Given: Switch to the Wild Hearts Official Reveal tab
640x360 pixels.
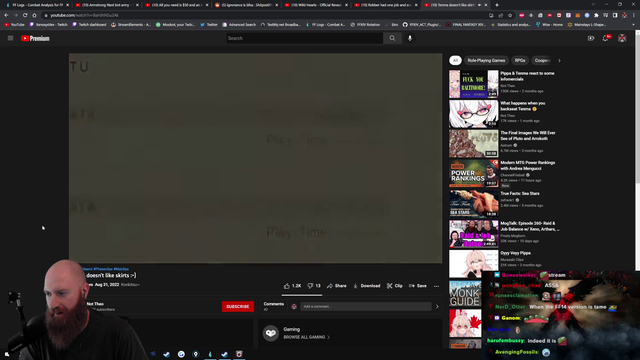Looking at the screenshot, I should (x=316, y=5).
